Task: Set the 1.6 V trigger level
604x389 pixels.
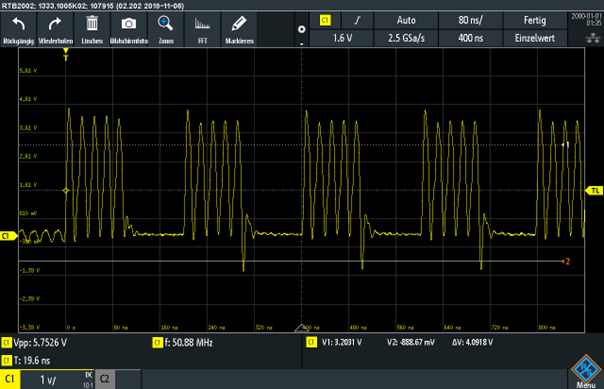Action: point(342,38)
